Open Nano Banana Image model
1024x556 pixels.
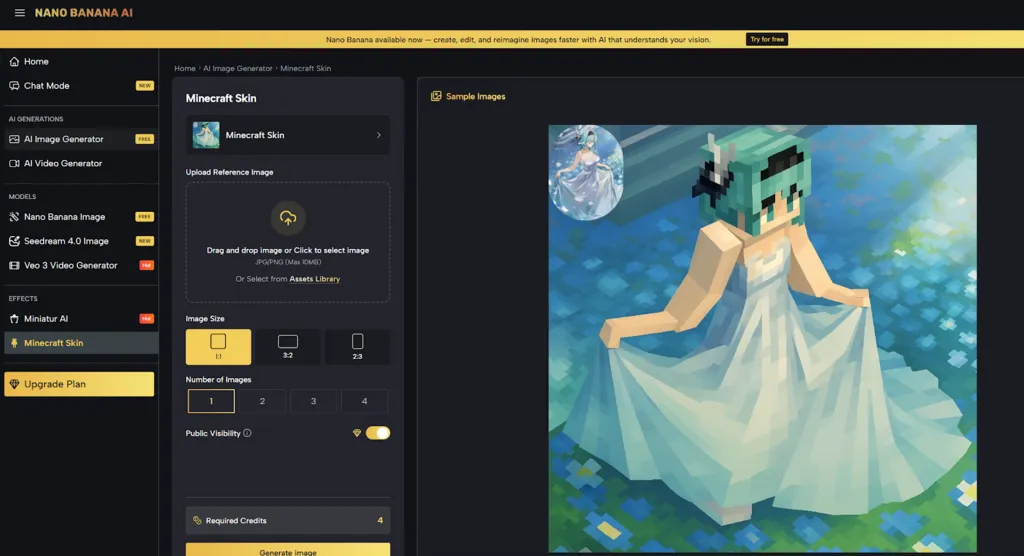(80, 217)
